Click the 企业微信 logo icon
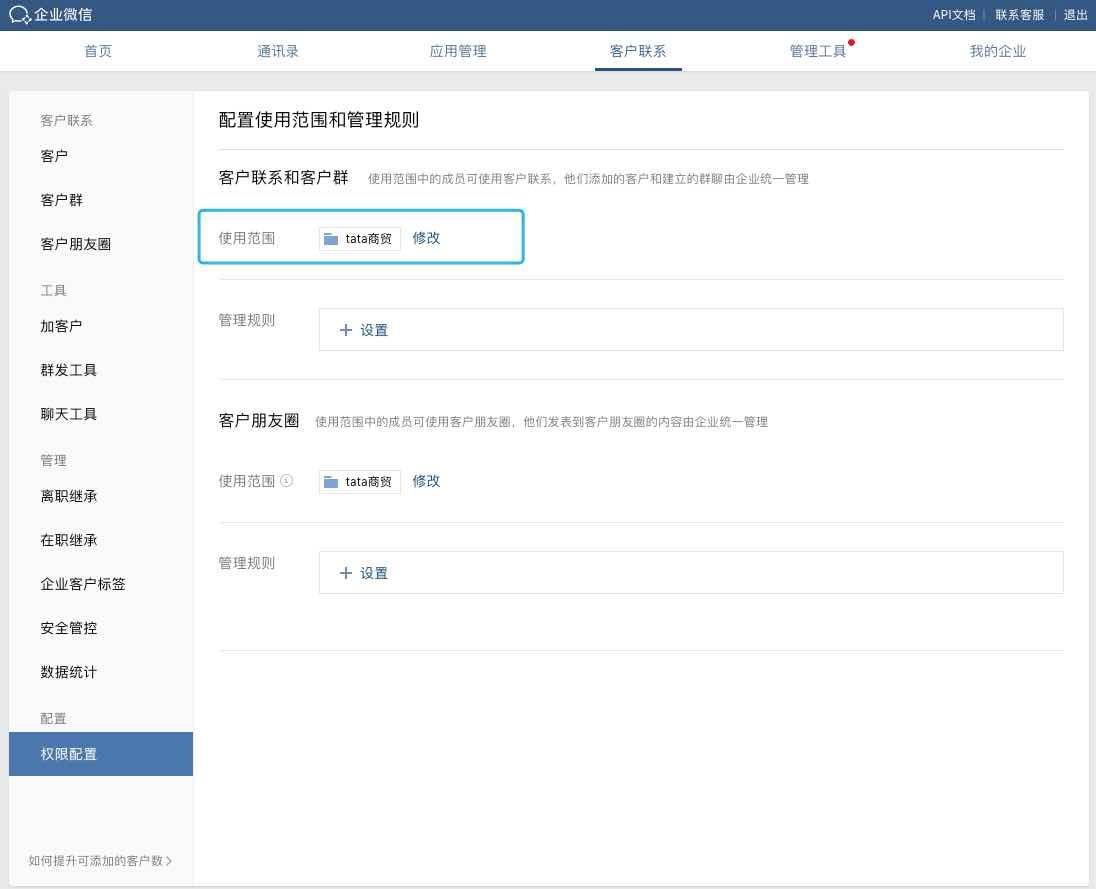This screenshot has width=1096, height=889. click(20, 15)
